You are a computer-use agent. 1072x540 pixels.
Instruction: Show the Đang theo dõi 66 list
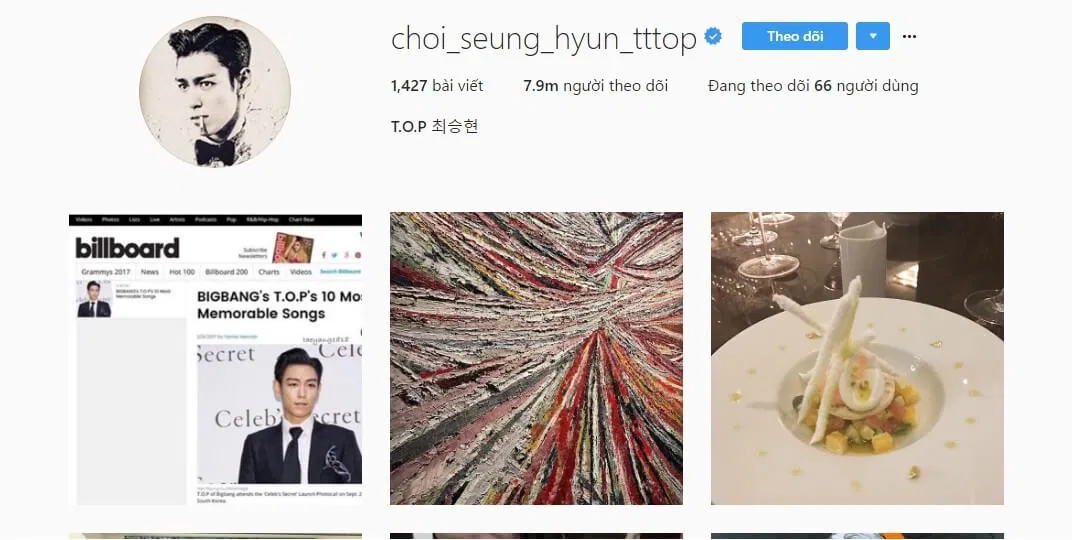coord(813,86)
